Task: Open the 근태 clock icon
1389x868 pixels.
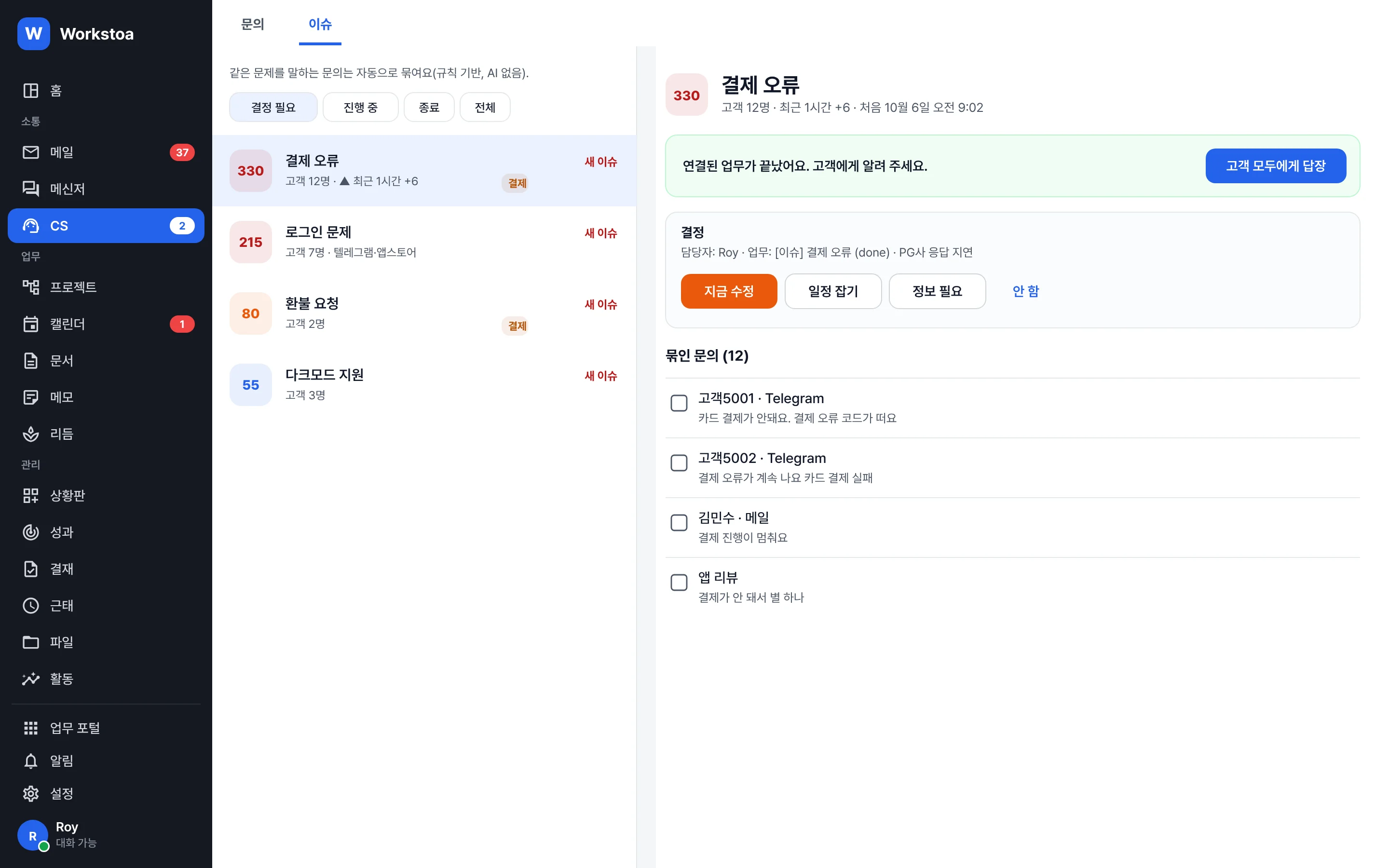Action: pyautogui.click(x=30, y=605)
